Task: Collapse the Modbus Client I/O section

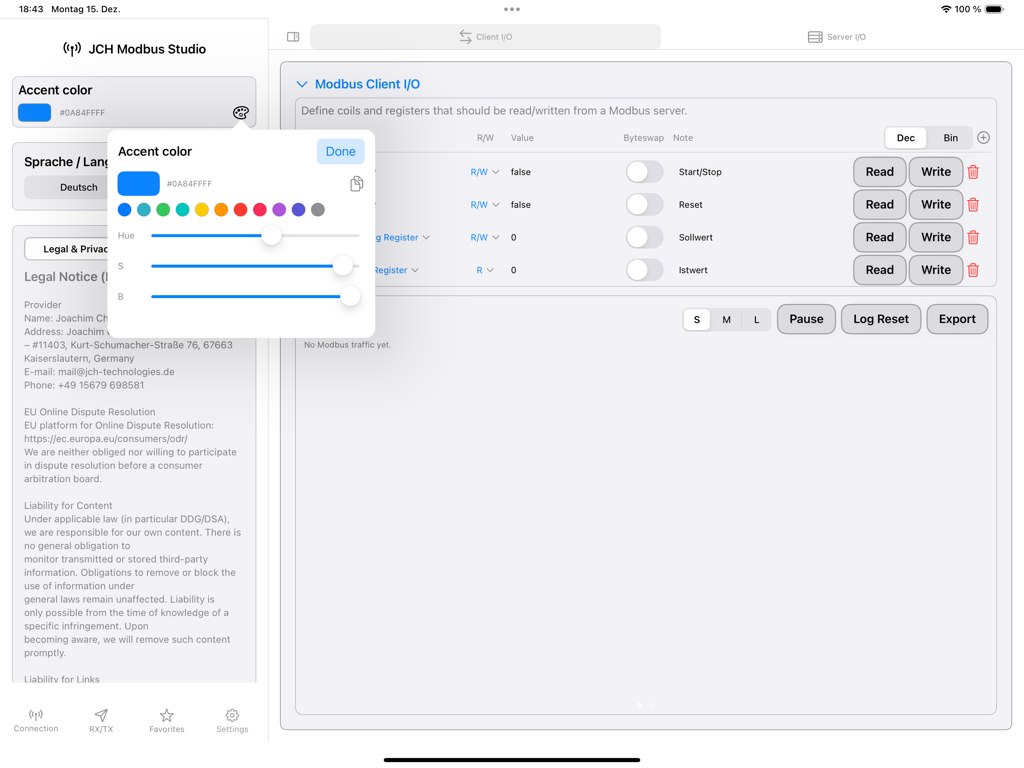Action: (302, 83)
